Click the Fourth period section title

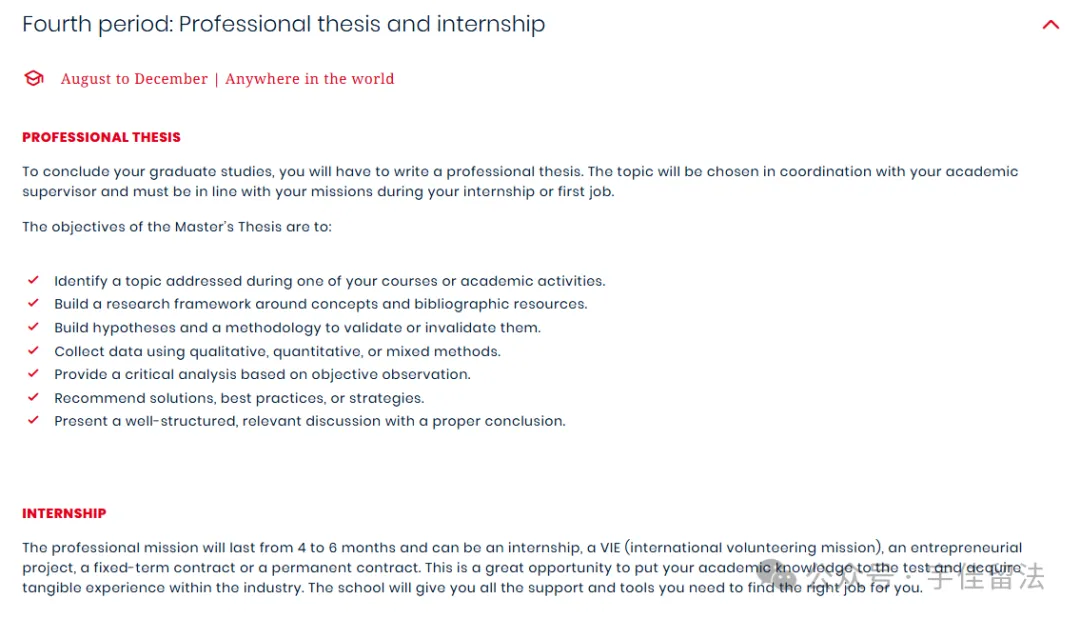pyautogui.click(x=283, y=24)
